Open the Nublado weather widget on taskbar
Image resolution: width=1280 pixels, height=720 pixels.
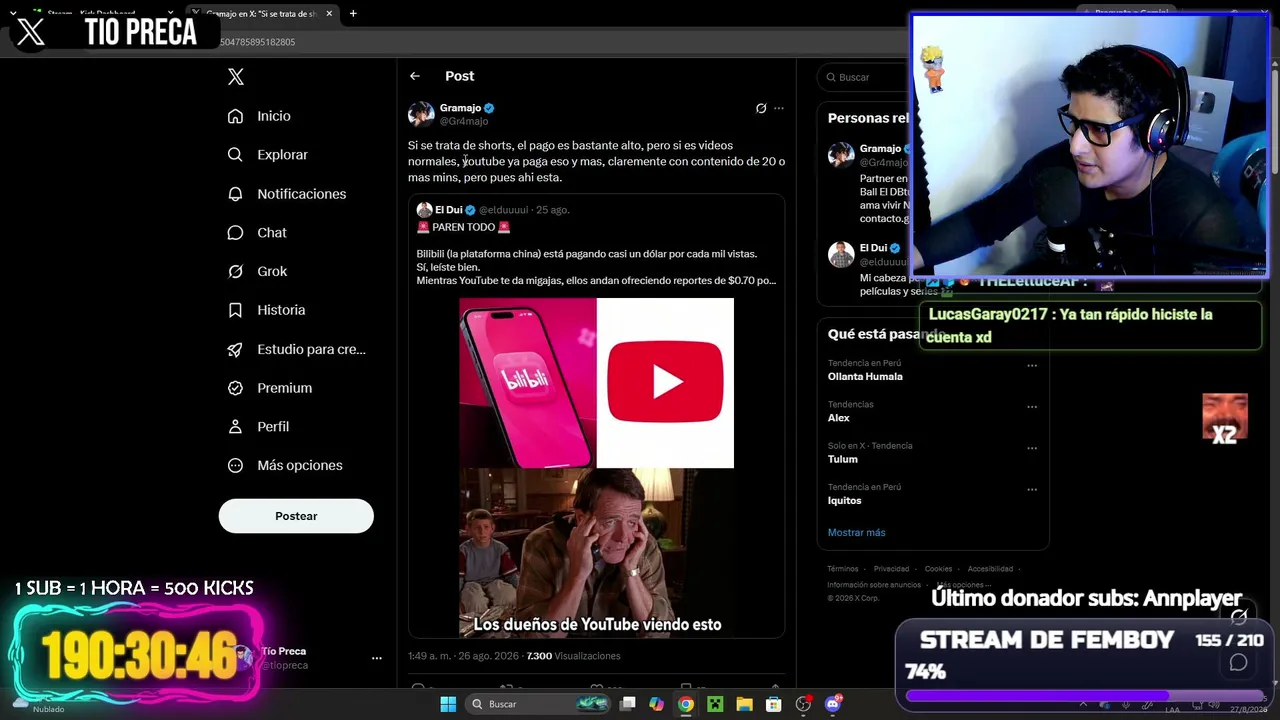(x=36, y=705)
